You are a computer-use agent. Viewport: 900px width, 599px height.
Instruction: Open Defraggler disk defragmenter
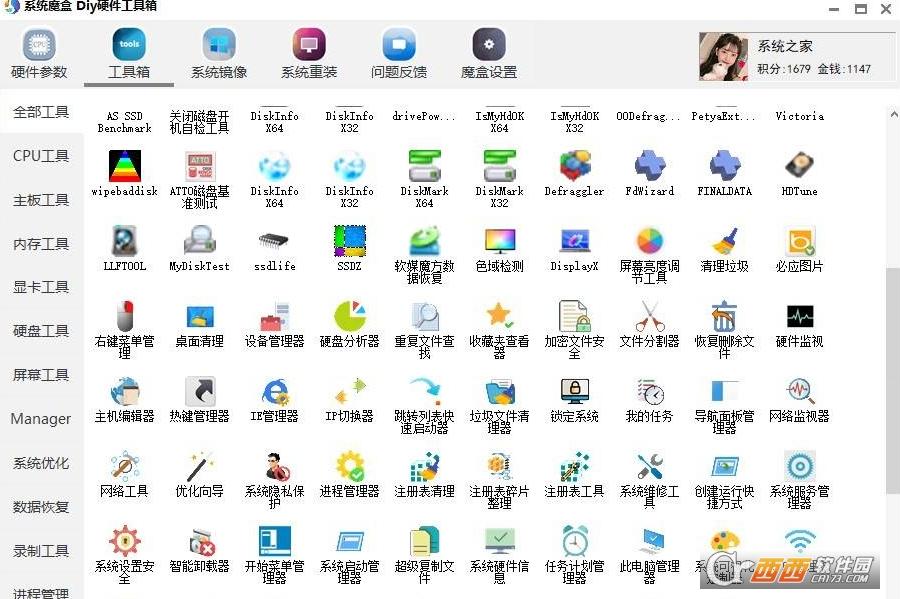tap(574, 174)
